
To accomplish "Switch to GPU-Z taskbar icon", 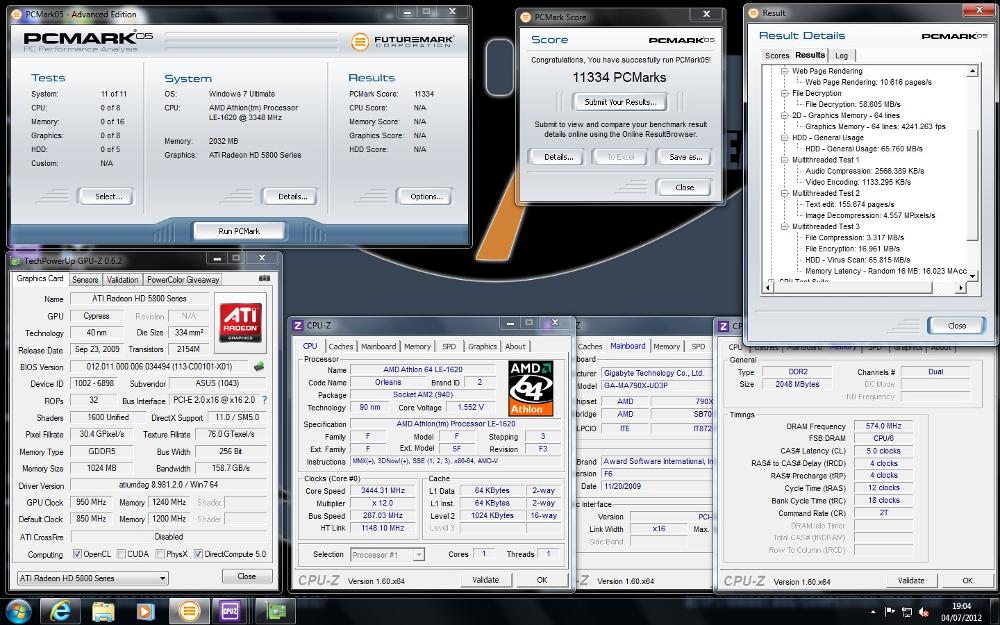I will (x=276, y=611).
